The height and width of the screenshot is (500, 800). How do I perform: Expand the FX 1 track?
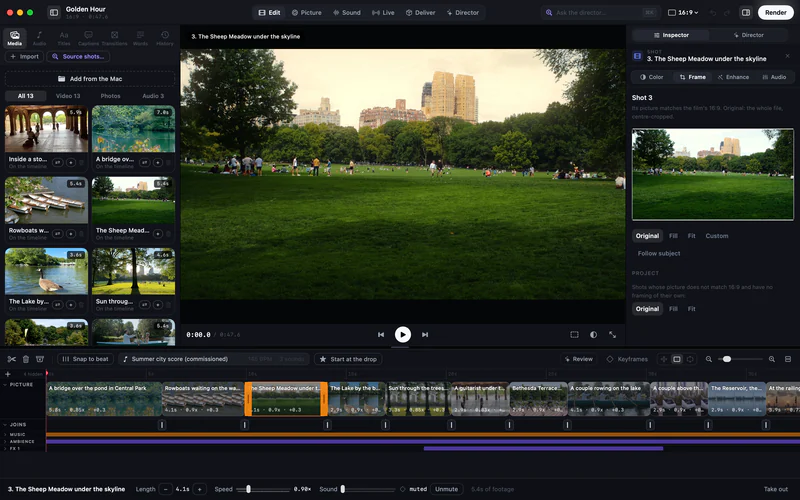tap(6, 448)
